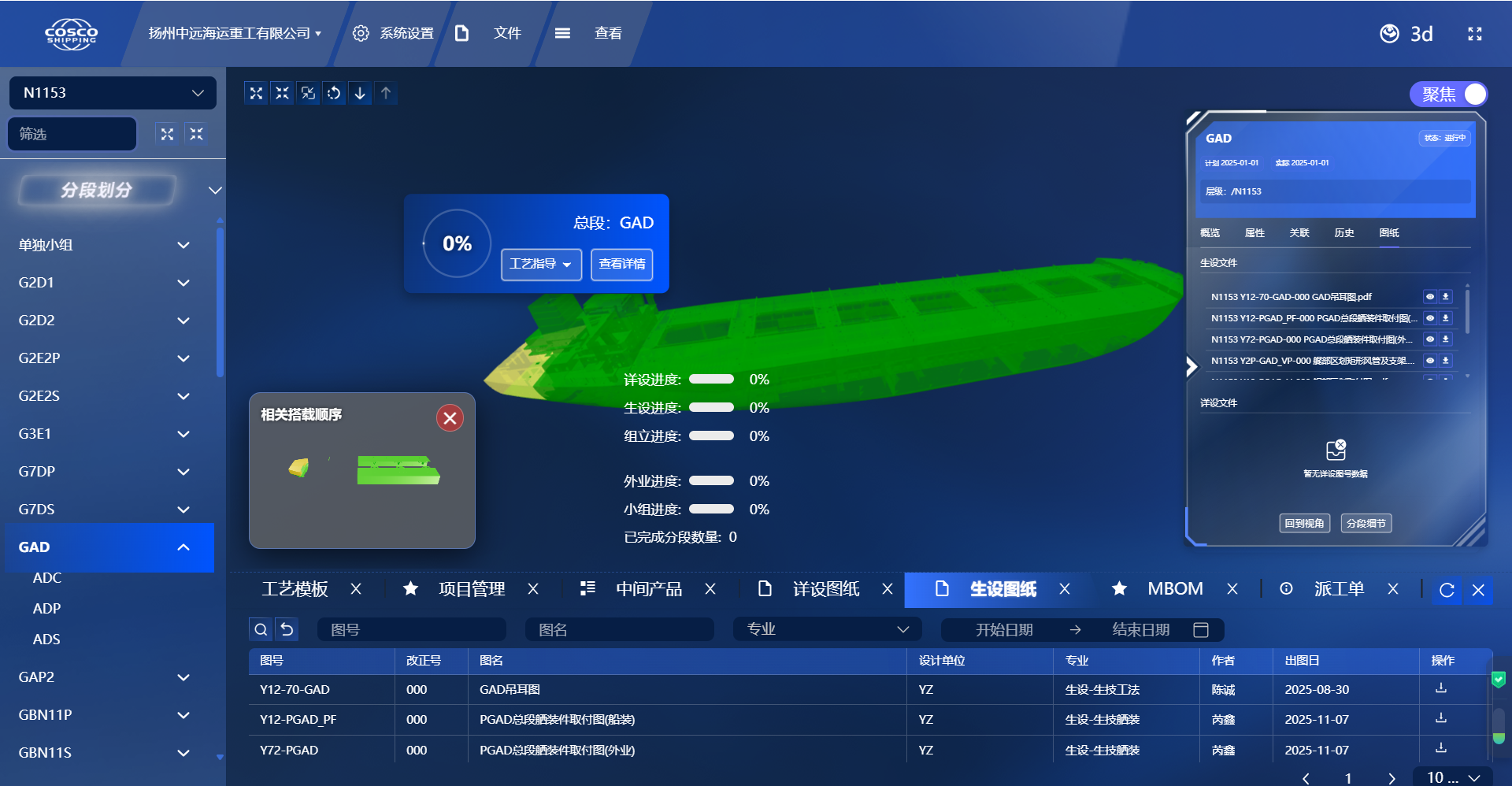Click the 查看详情 button
The width and height of the screenshot is (1512, 786).
pos(621,264)
